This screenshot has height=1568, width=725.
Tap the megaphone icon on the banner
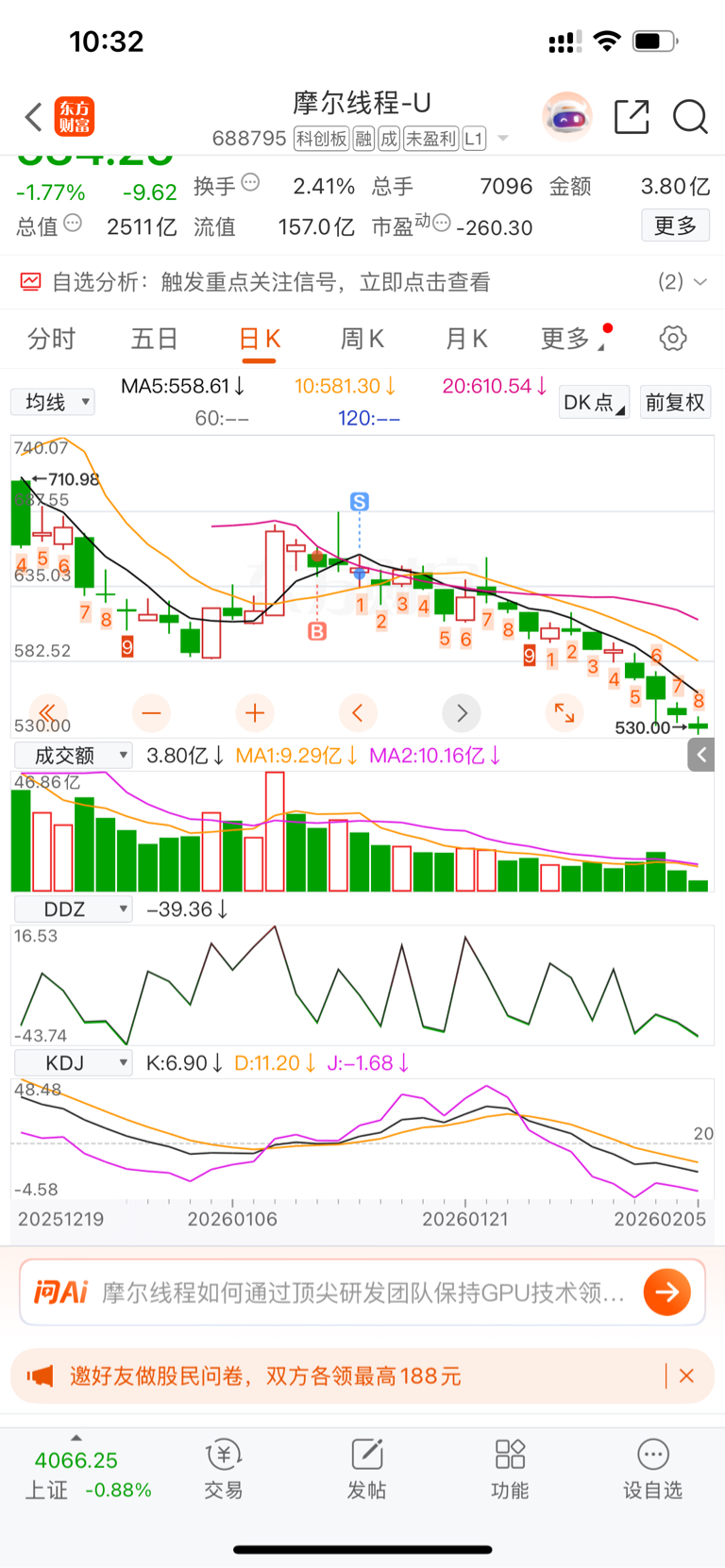pos(40,1376)
